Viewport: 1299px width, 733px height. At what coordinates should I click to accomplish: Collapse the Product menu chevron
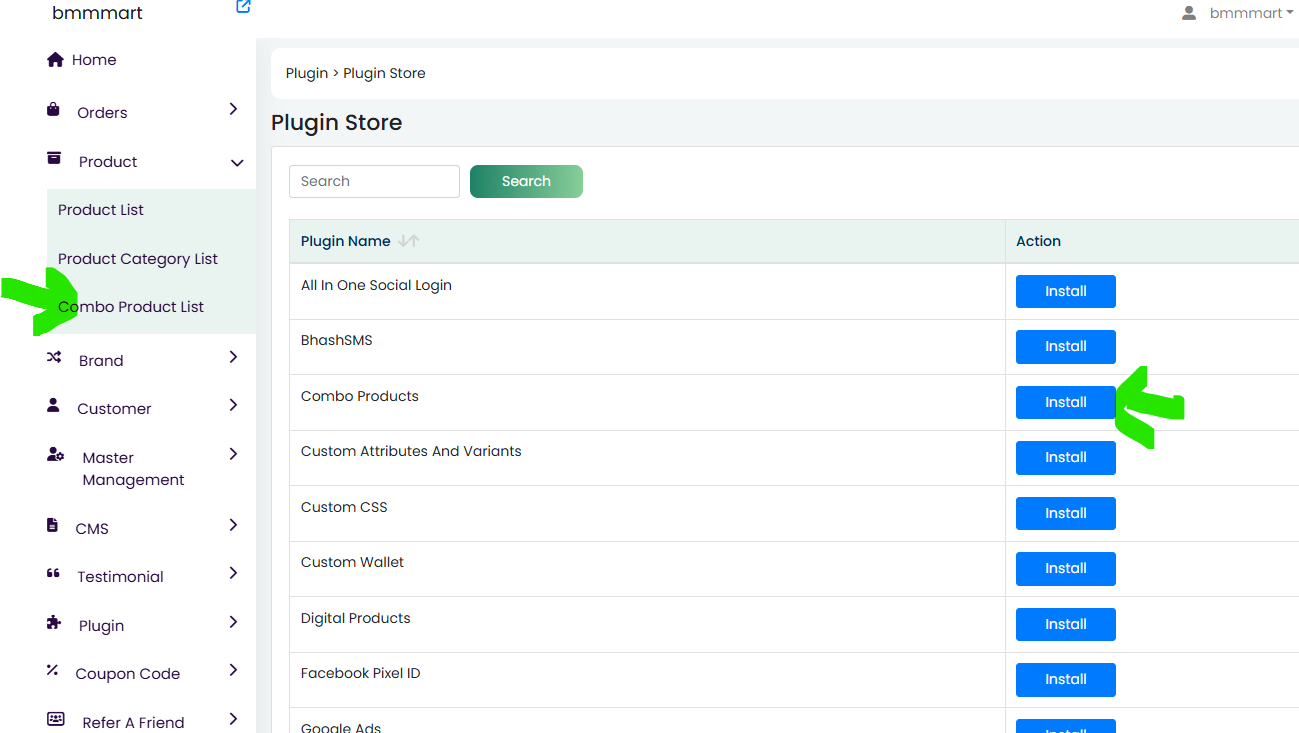237,163
